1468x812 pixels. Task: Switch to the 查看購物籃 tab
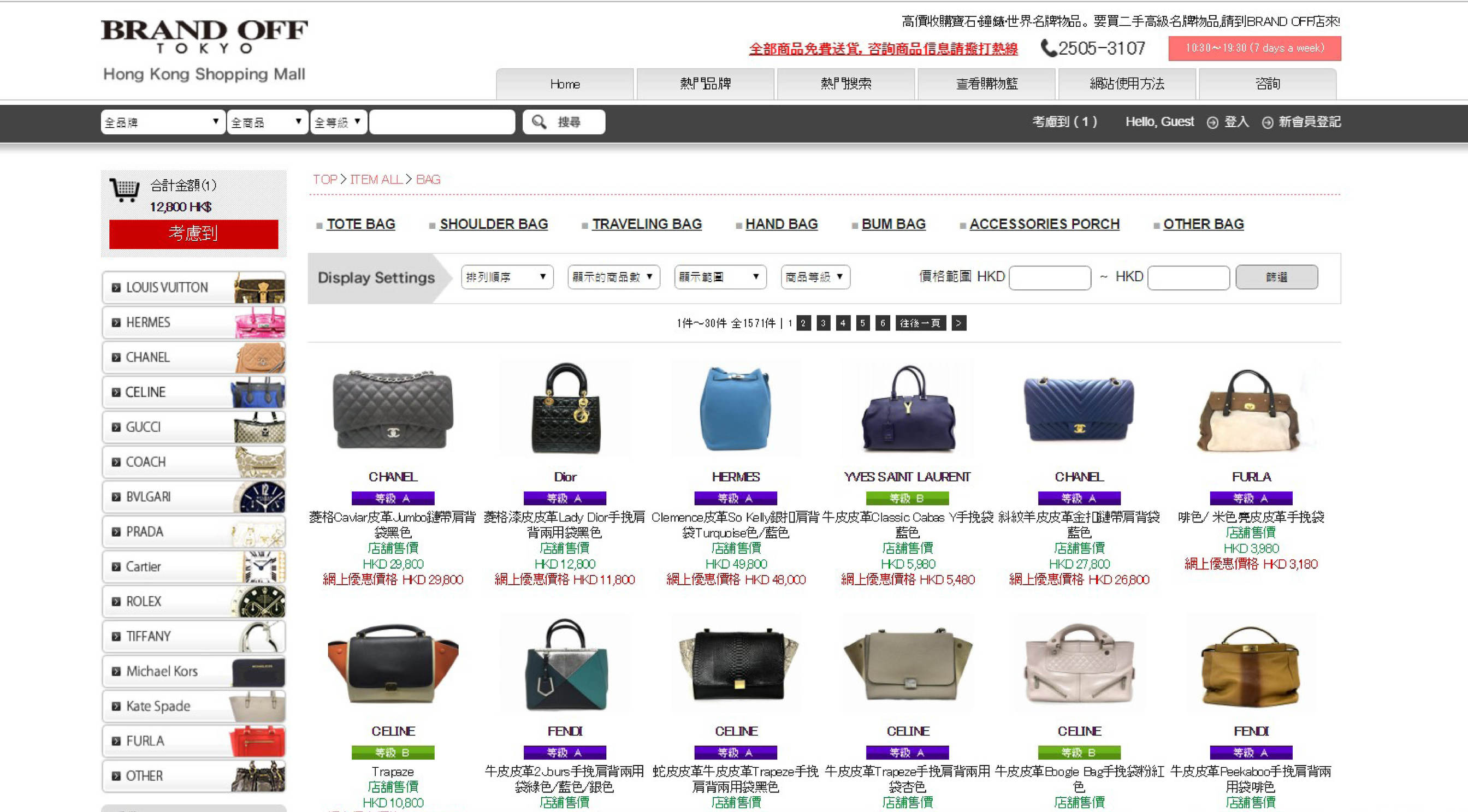pos(986,84)
